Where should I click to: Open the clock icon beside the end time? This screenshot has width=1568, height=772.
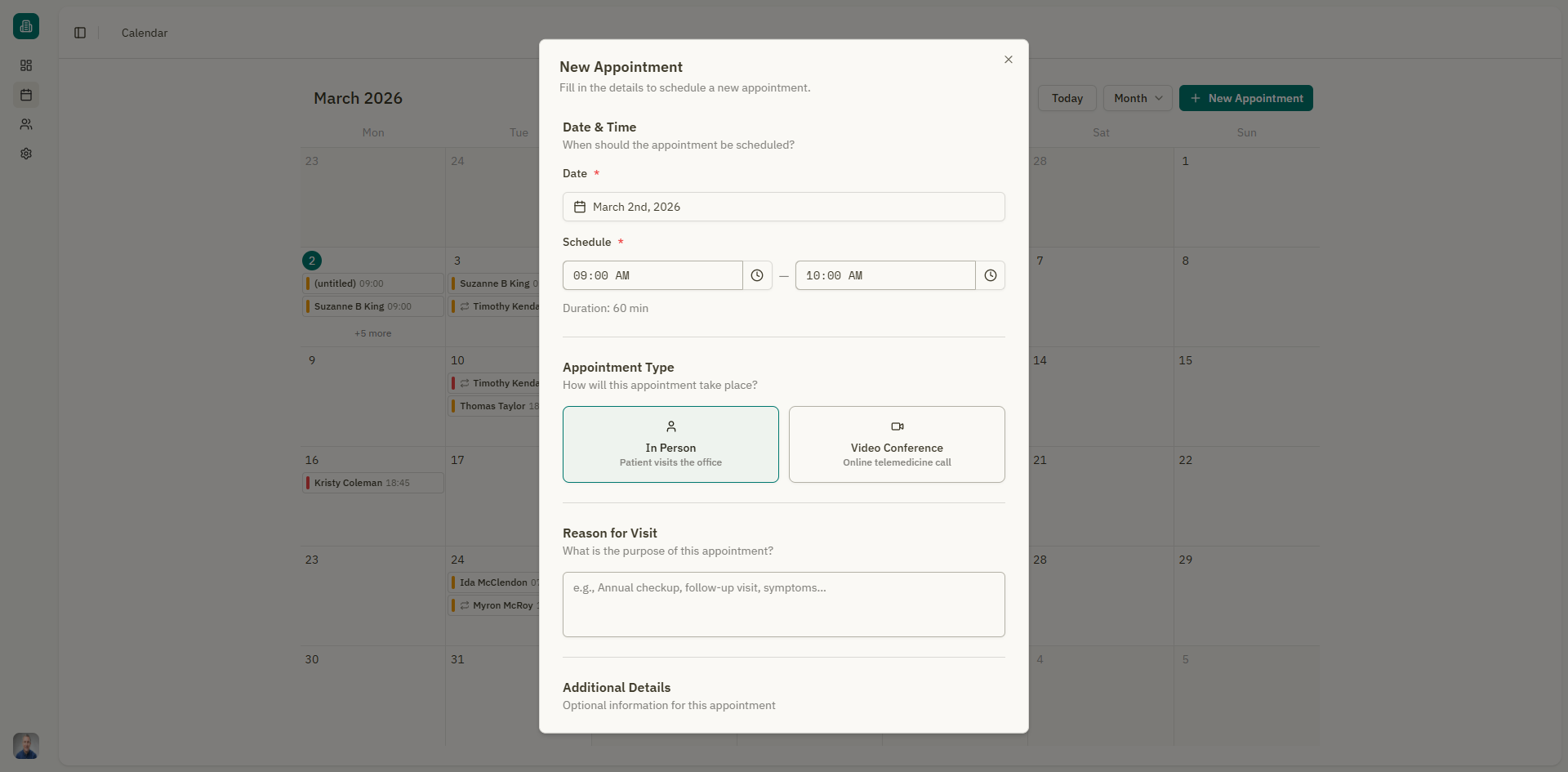click(x=991, y=275)
